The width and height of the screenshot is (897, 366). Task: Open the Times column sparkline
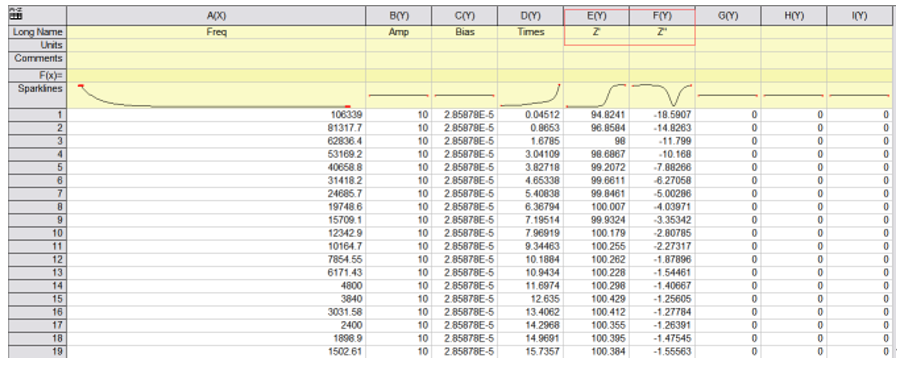tap(530, 95)
